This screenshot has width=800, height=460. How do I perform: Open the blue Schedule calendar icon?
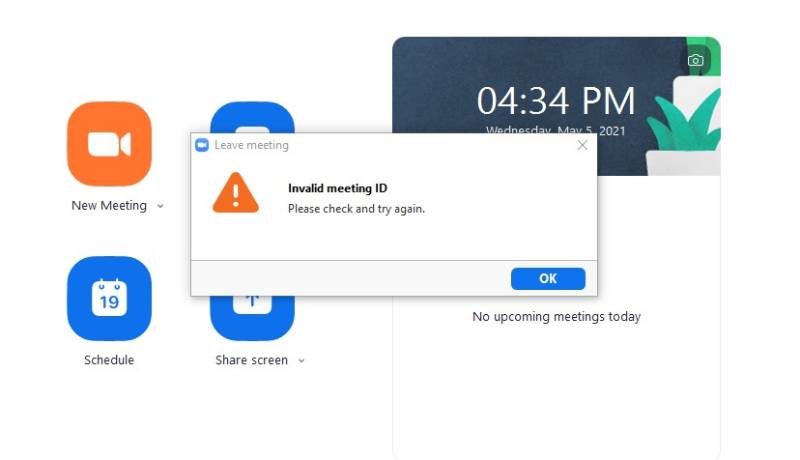[109, 298]
